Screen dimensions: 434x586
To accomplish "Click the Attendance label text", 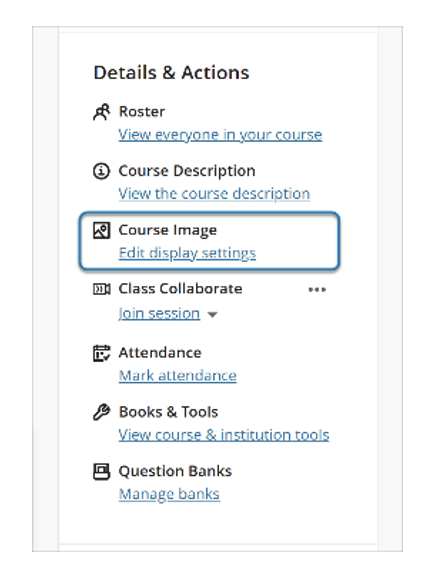I will (160, 353).
